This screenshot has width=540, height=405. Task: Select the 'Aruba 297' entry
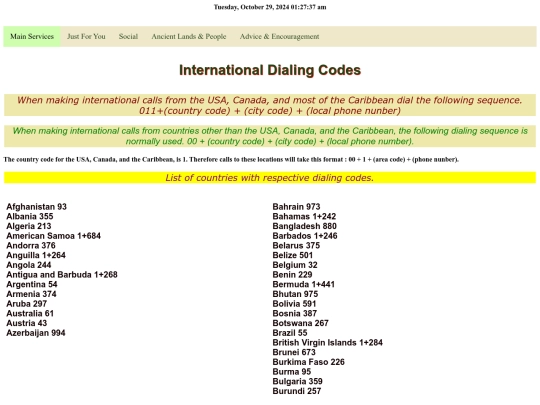coord(27,304)
